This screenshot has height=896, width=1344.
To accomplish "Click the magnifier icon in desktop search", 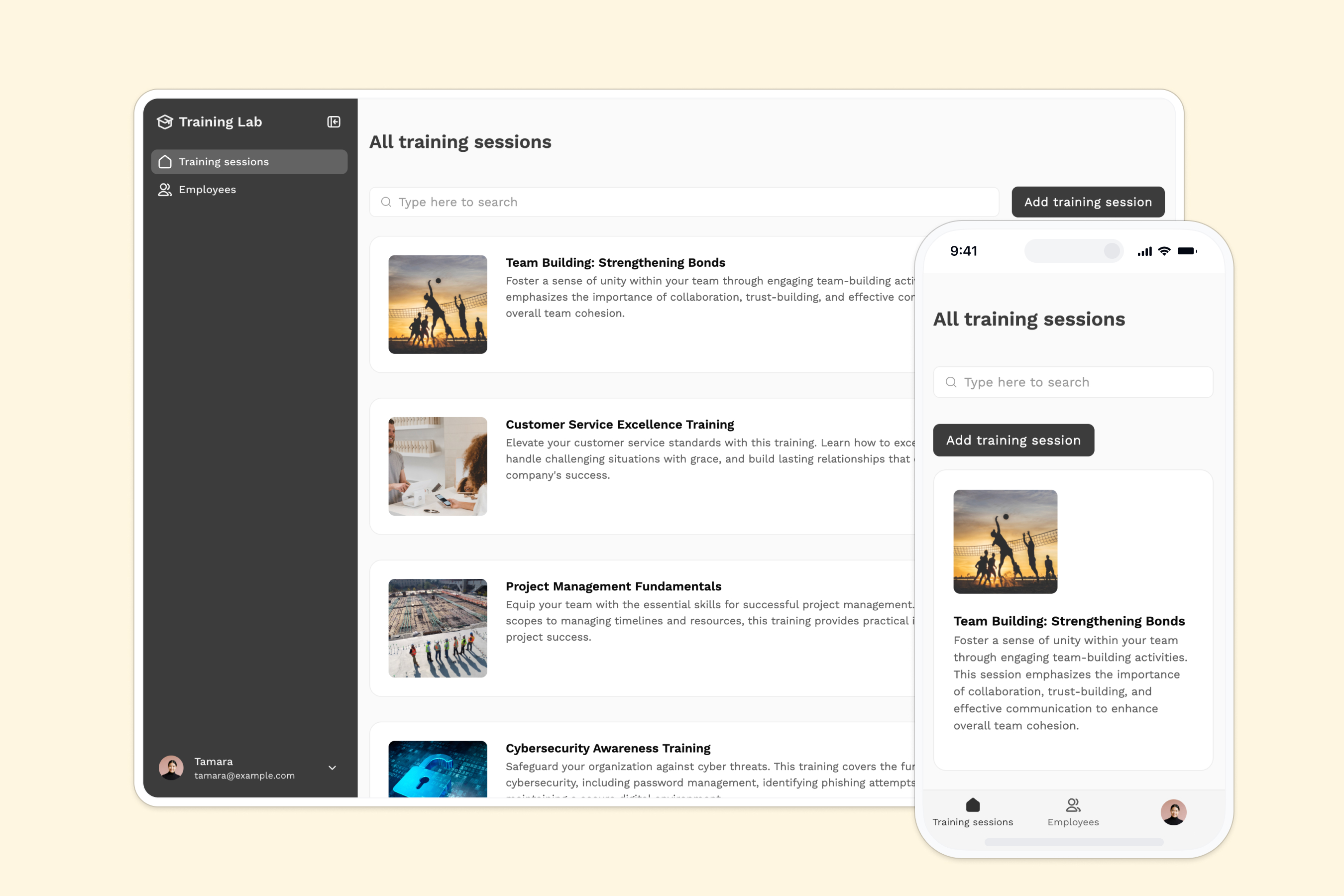I will pos(386,202).
